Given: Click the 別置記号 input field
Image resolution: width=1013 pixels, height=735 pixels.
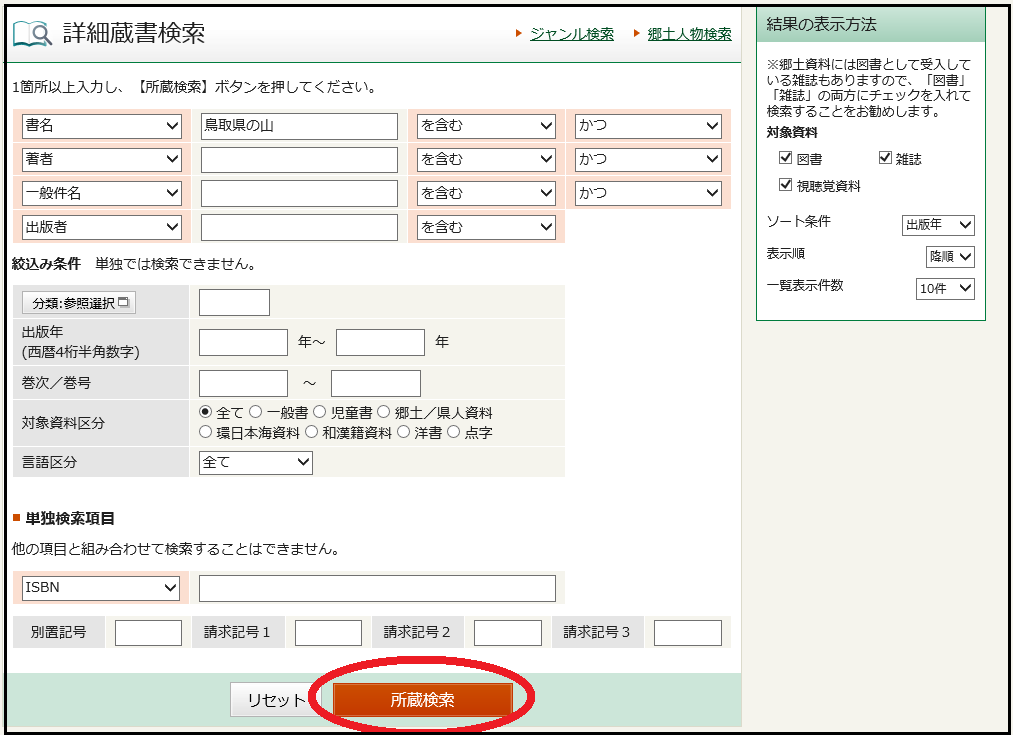Looking at the screenshot, I should [x=149, y=633].
